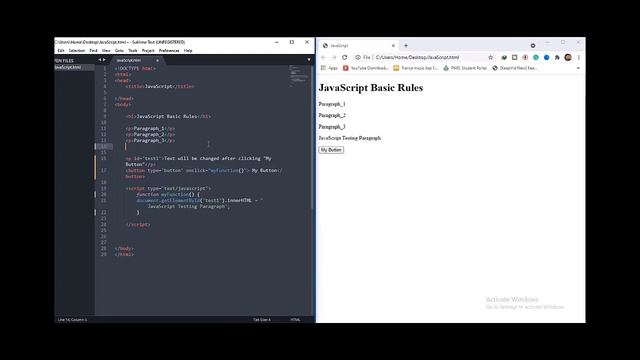
Task: Click the closing script tag line in editor
Action: (138, 224)
